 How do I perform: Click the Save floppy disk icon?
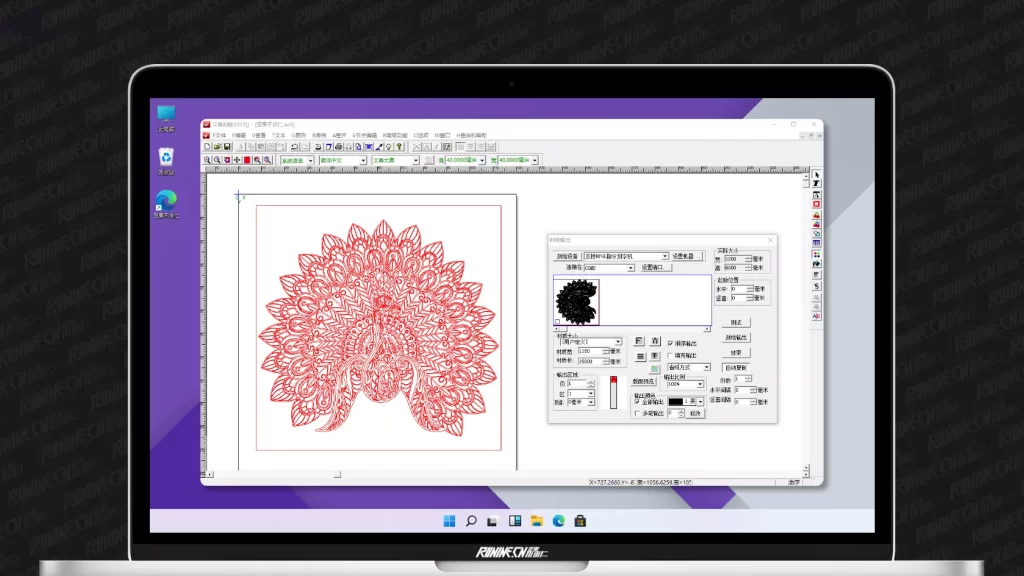pos(226,147)
